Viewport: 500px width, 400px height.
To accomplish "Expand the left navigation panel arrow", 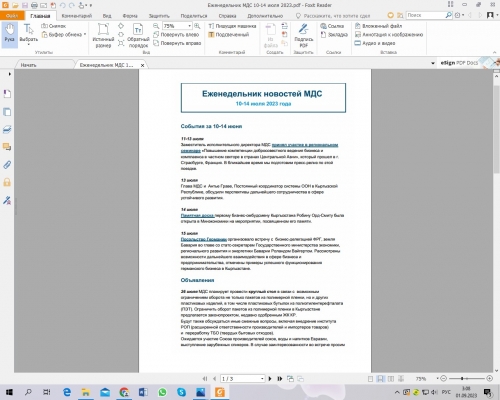I will pos(10,74).
